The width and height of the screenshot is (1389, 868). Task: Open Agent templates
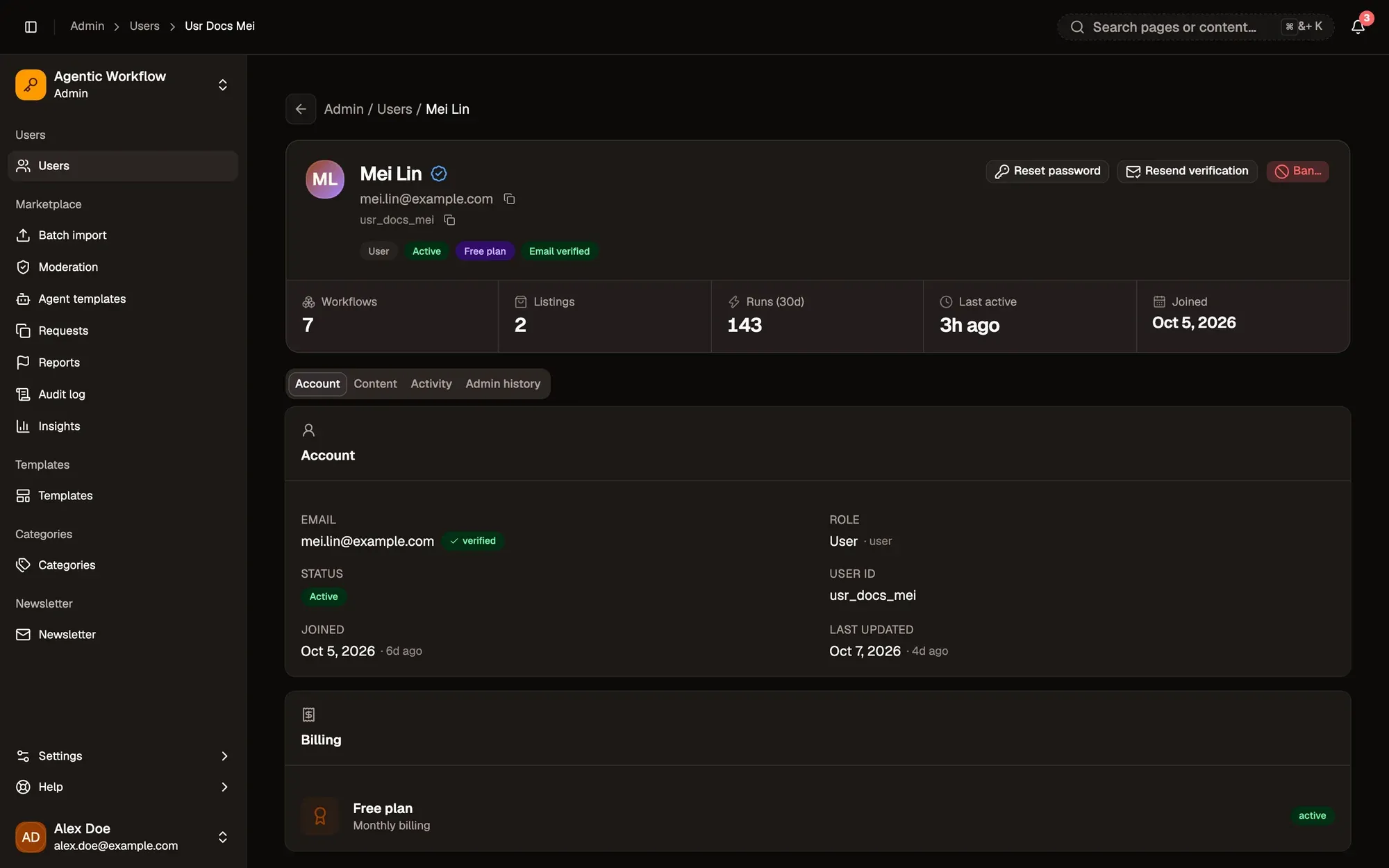(123, 299)
